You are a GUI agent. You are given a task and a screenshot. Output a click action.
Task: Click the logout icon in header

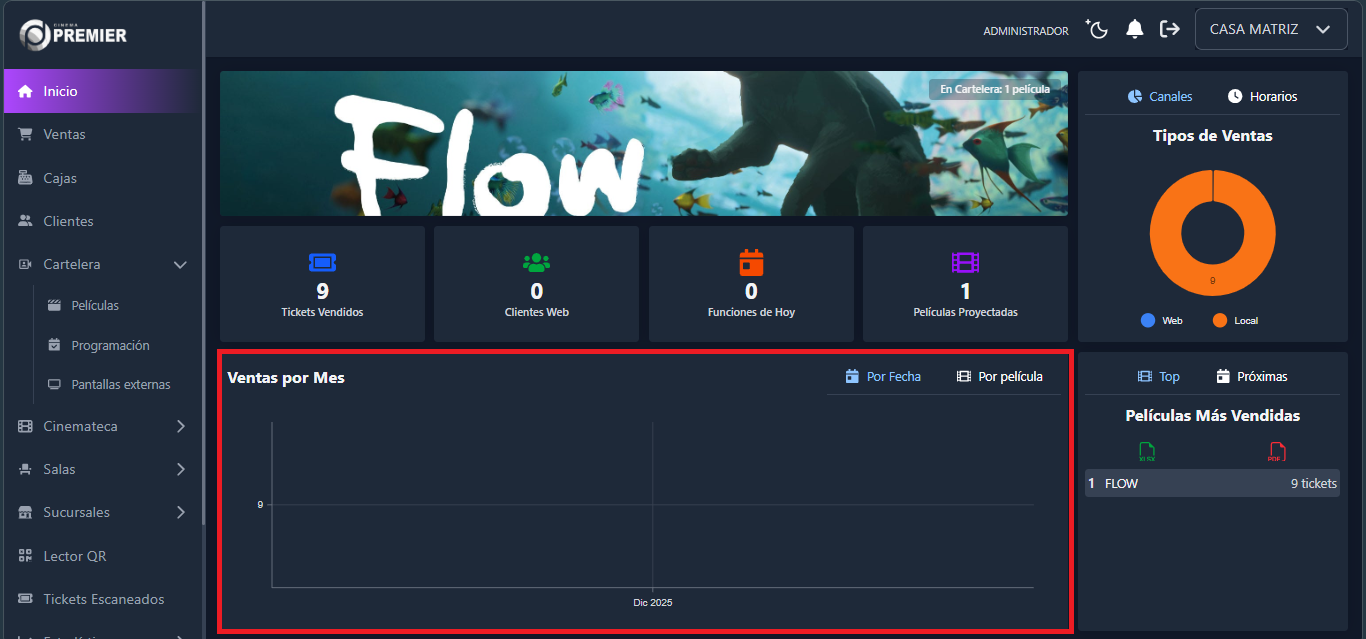pos(1169,29)
